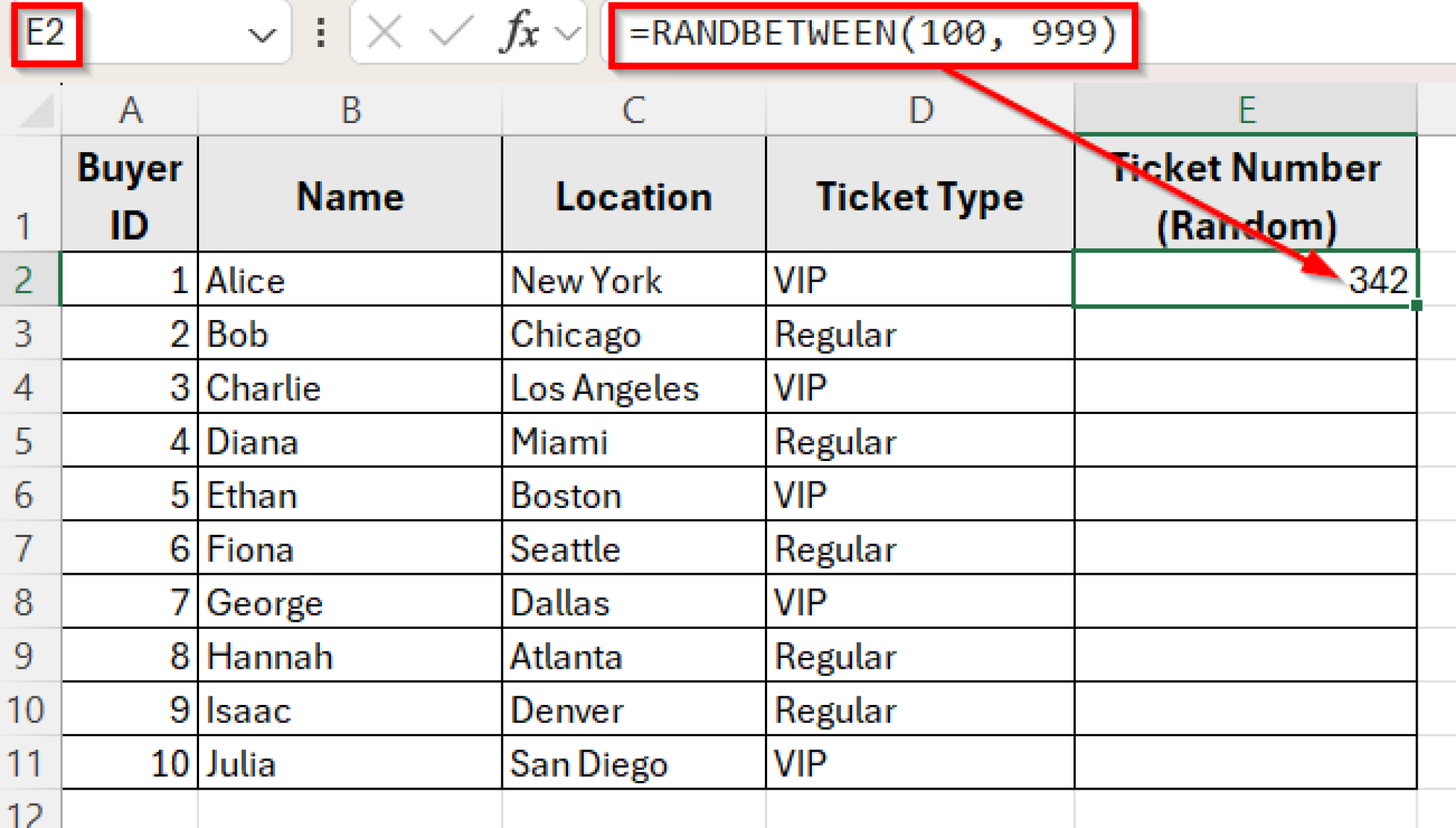This screenshot has height=828, width=1456.
Task: Open Insert Function with the fx icon
Action: click(518, 32)
